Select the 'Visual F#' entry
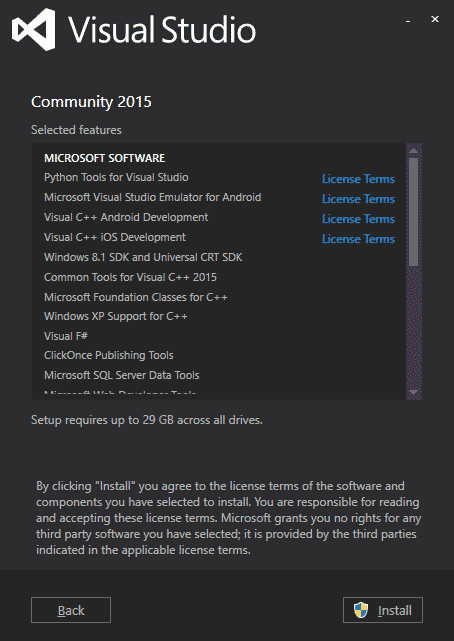The image size is (454, 641). 66,336
